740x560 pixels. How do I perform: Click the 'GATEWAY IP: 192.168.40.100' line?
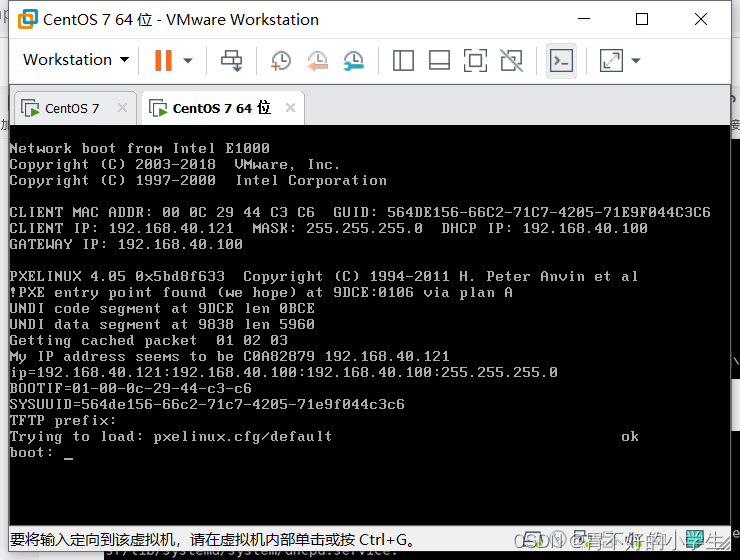[x=126, y=244]
